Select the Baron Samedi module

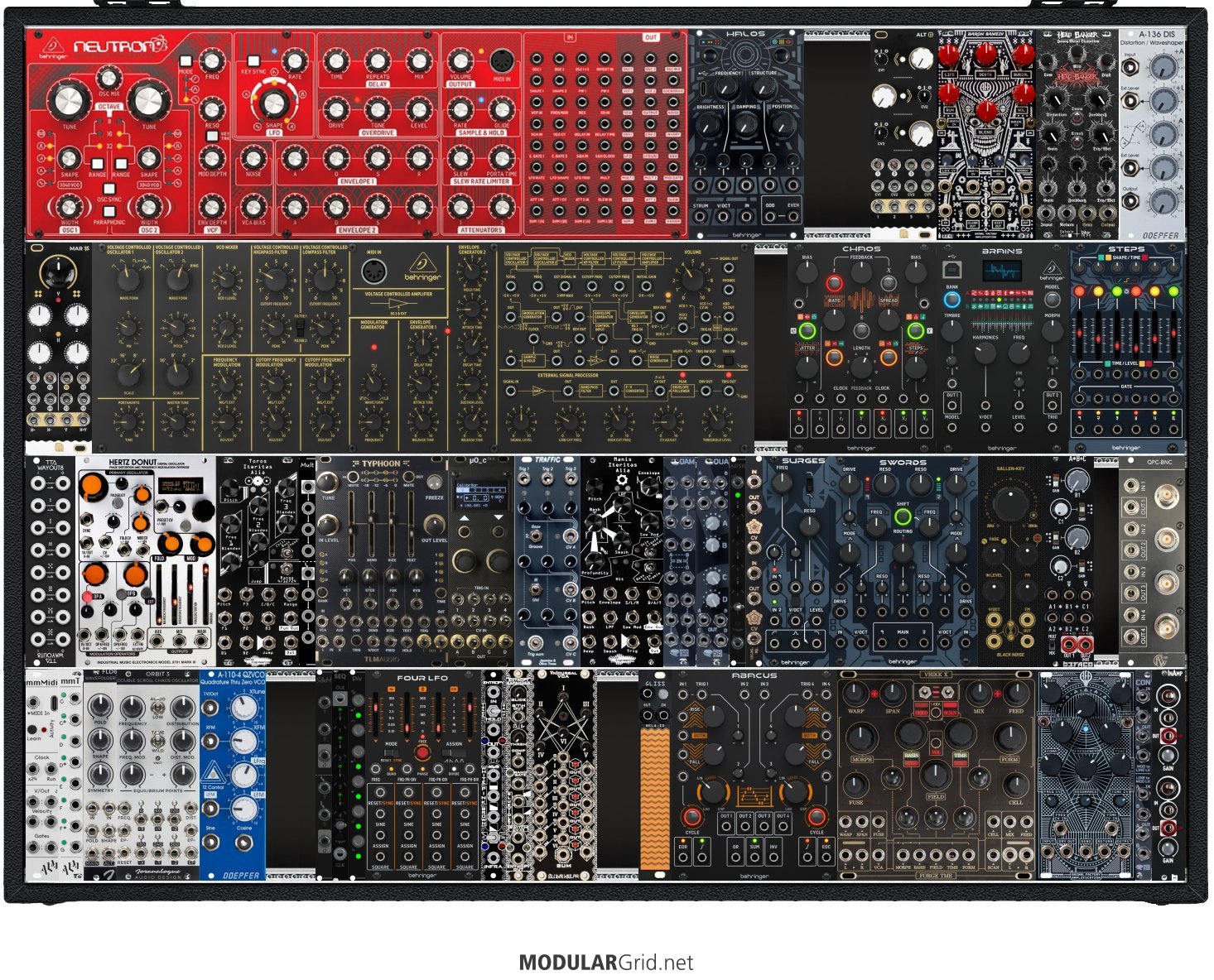[x=986, y=133]
